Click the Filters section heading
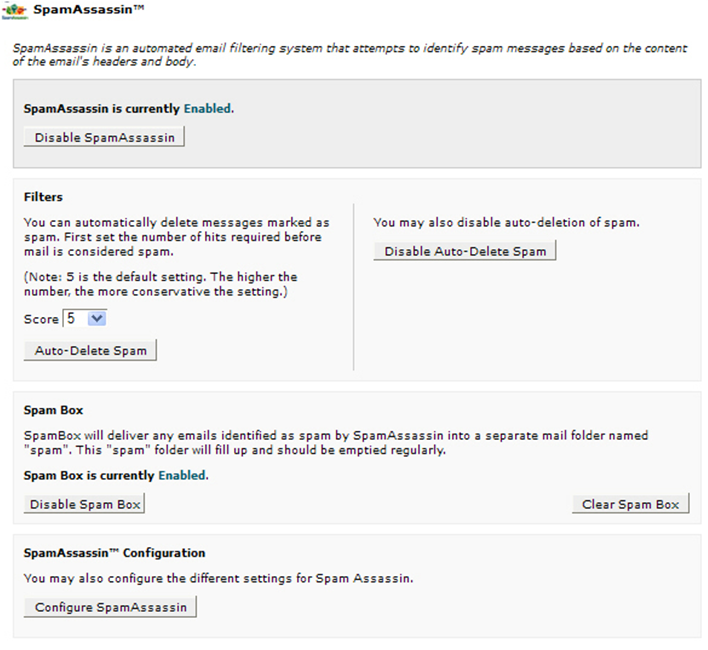Screen dimensions: 708x650 pyautogui.click(x=43, y=197)
